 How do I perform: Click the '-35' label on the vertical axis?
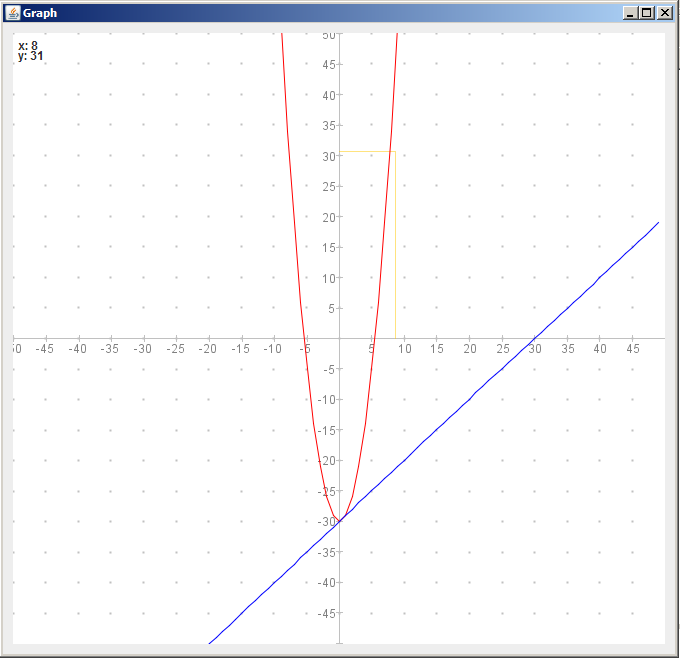pos(327,553)
